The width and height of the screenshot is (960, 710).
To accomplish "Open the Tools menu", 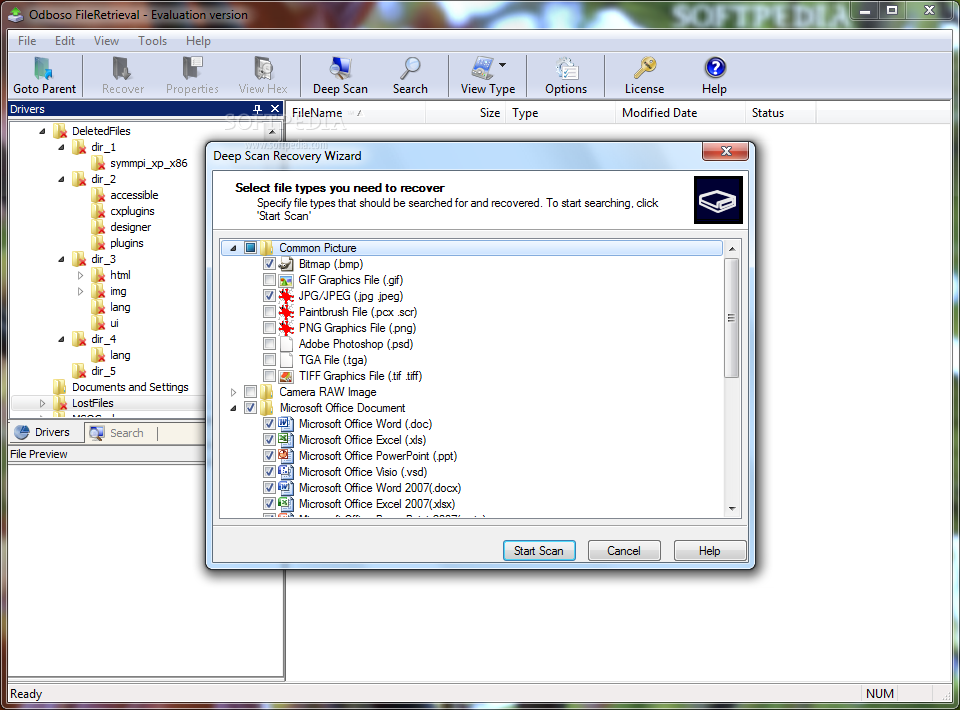I will (x=152, y=41).
